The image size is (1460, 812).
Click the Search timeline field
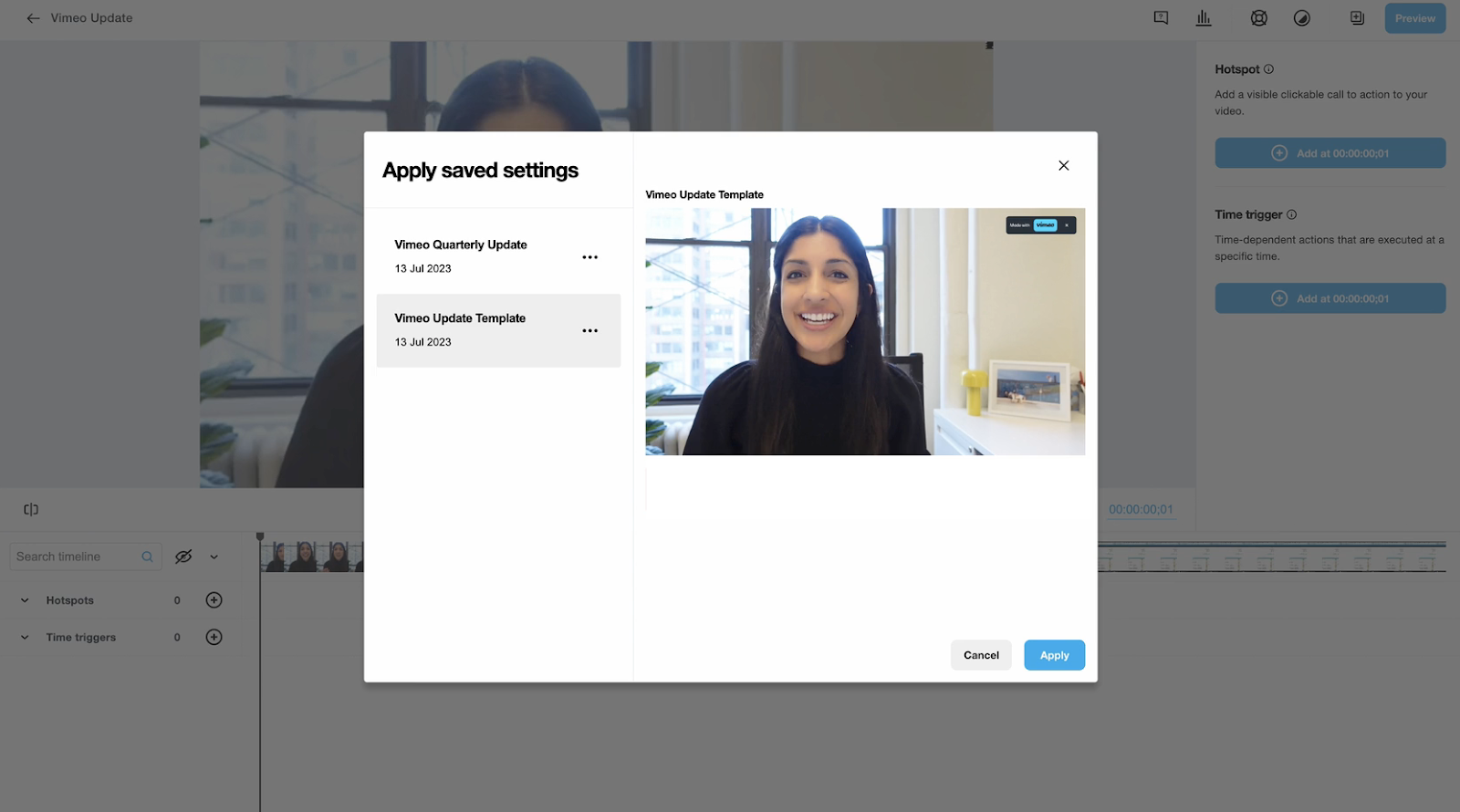[85, 557]
